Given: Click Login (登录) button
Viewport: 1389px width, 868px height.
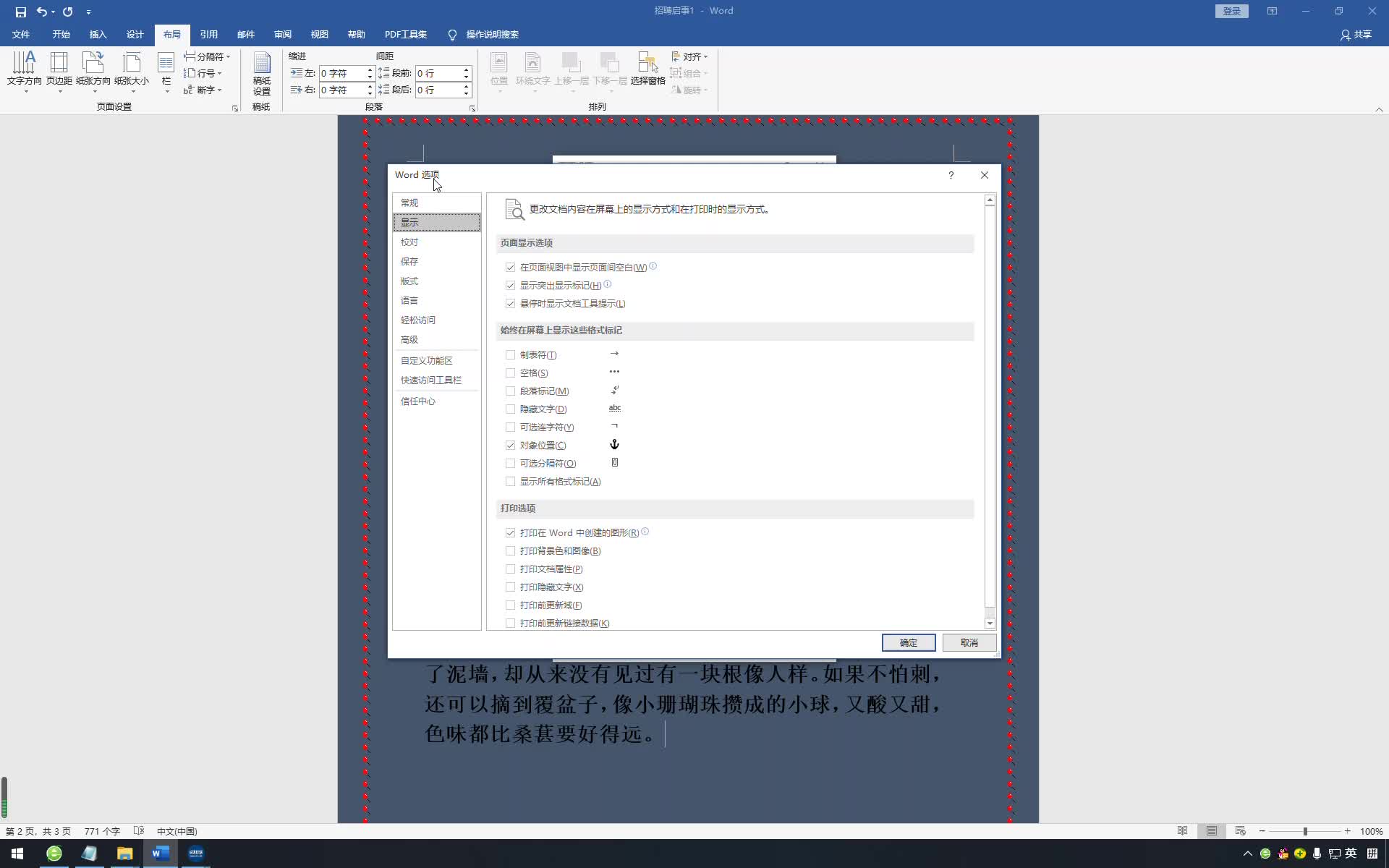Looking at the screenshot, I should [x=1231, y=11].
